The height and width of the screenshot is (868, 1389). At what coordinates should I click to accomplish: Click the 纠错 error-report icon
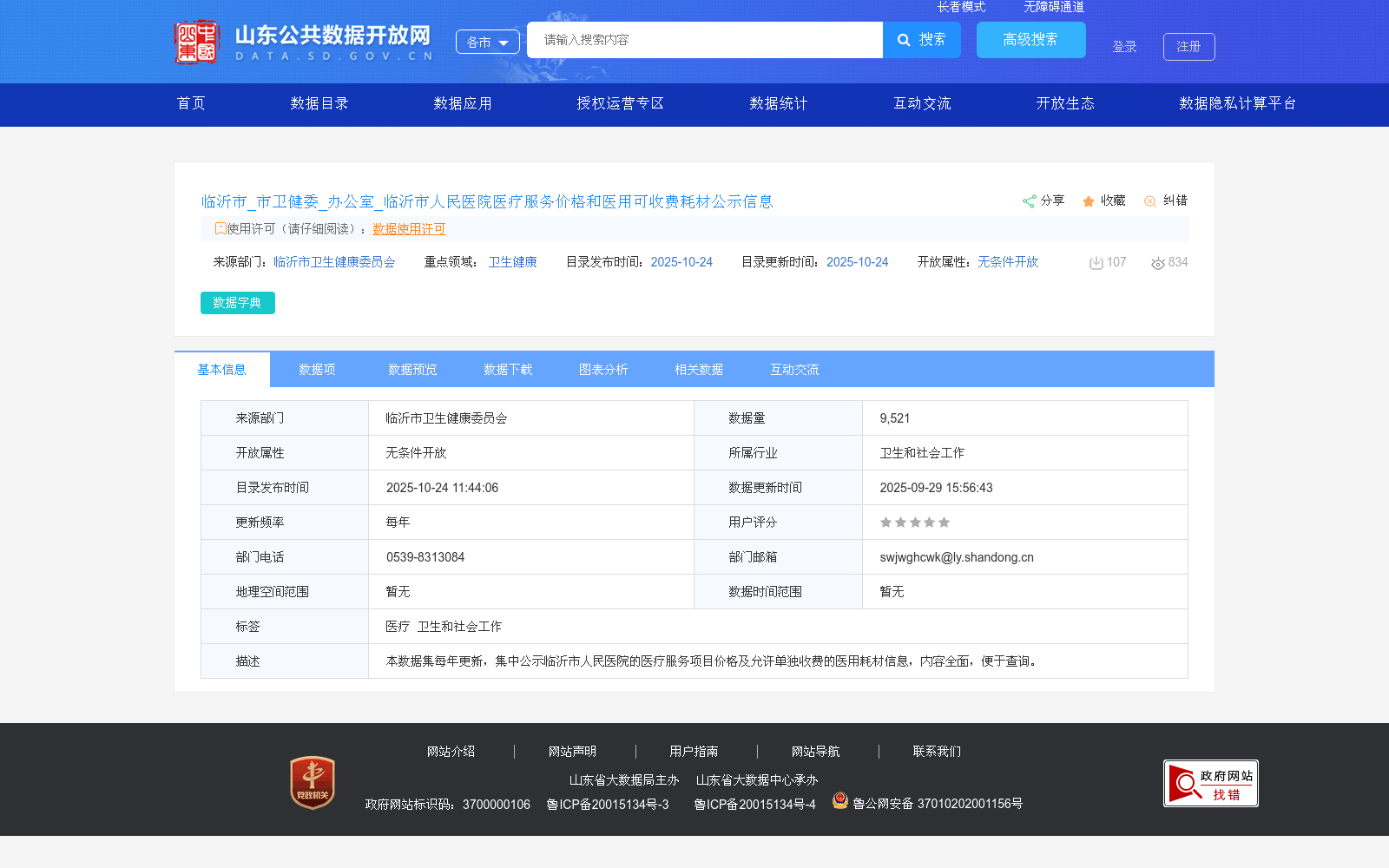(x=1150, y=201)
